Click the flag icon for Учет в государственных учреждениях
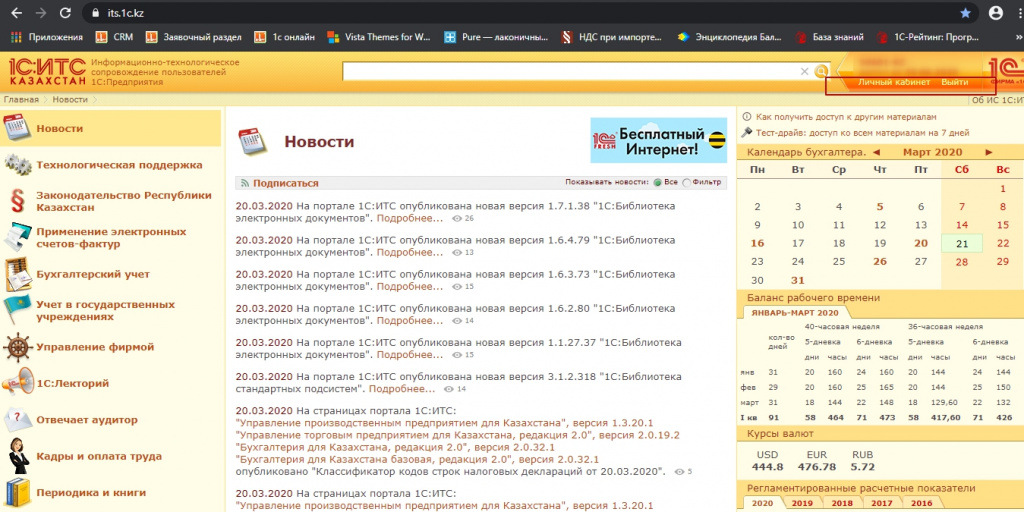This screenshot has height=512, width=1024. [x=17, y=310]
